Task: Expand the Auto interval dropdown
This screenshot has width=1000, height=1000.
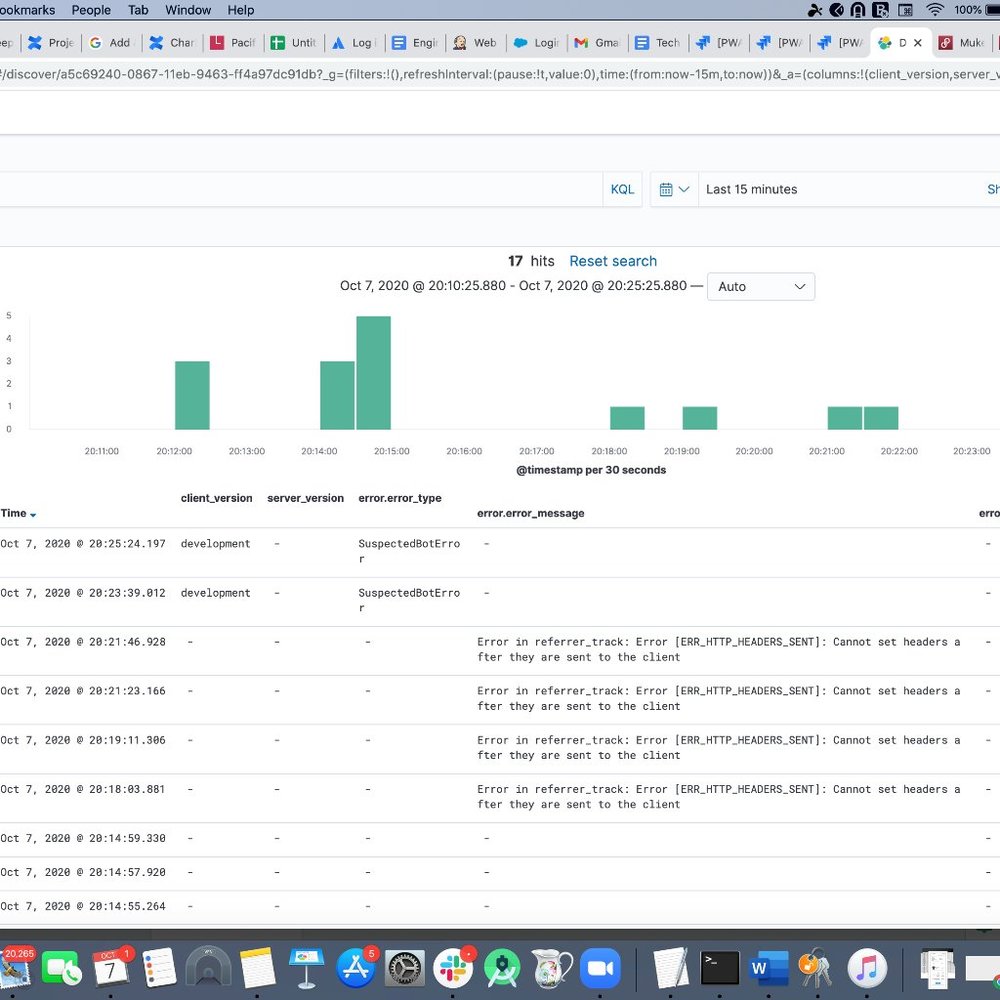Action: point(760,287)
